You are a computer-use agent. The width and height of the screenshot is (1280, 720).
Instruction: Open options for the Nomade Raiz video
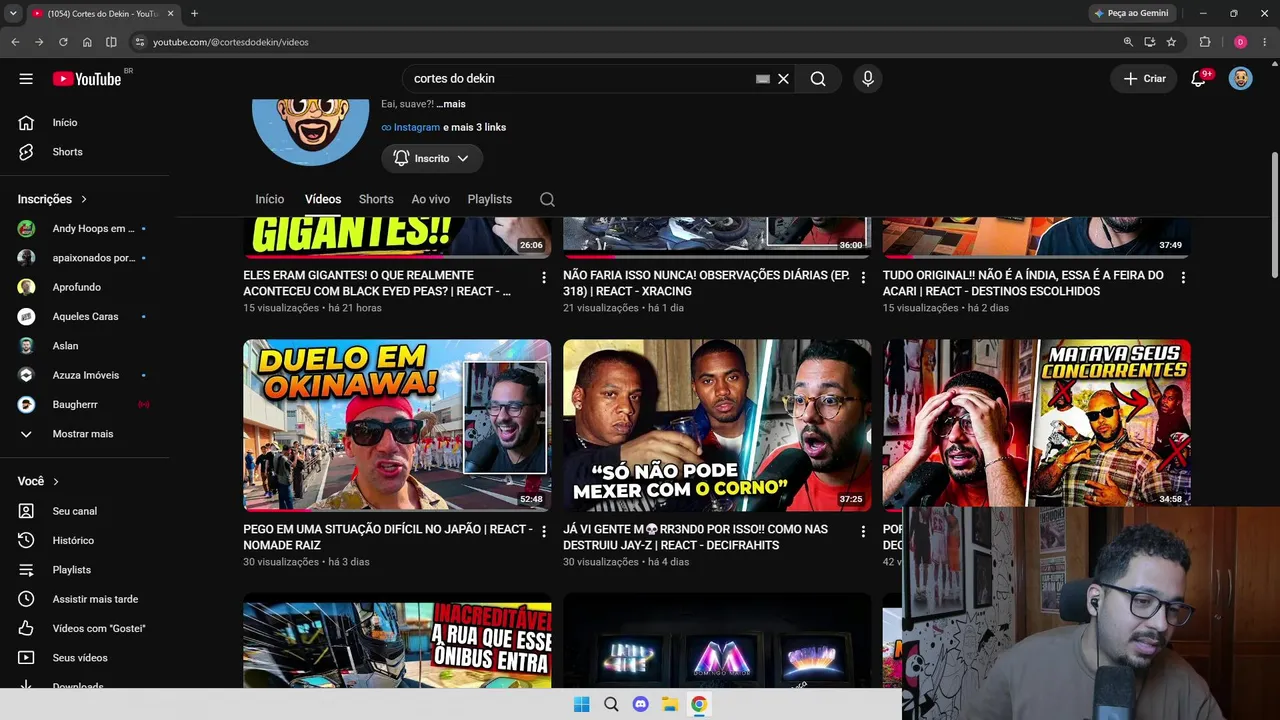544,531
